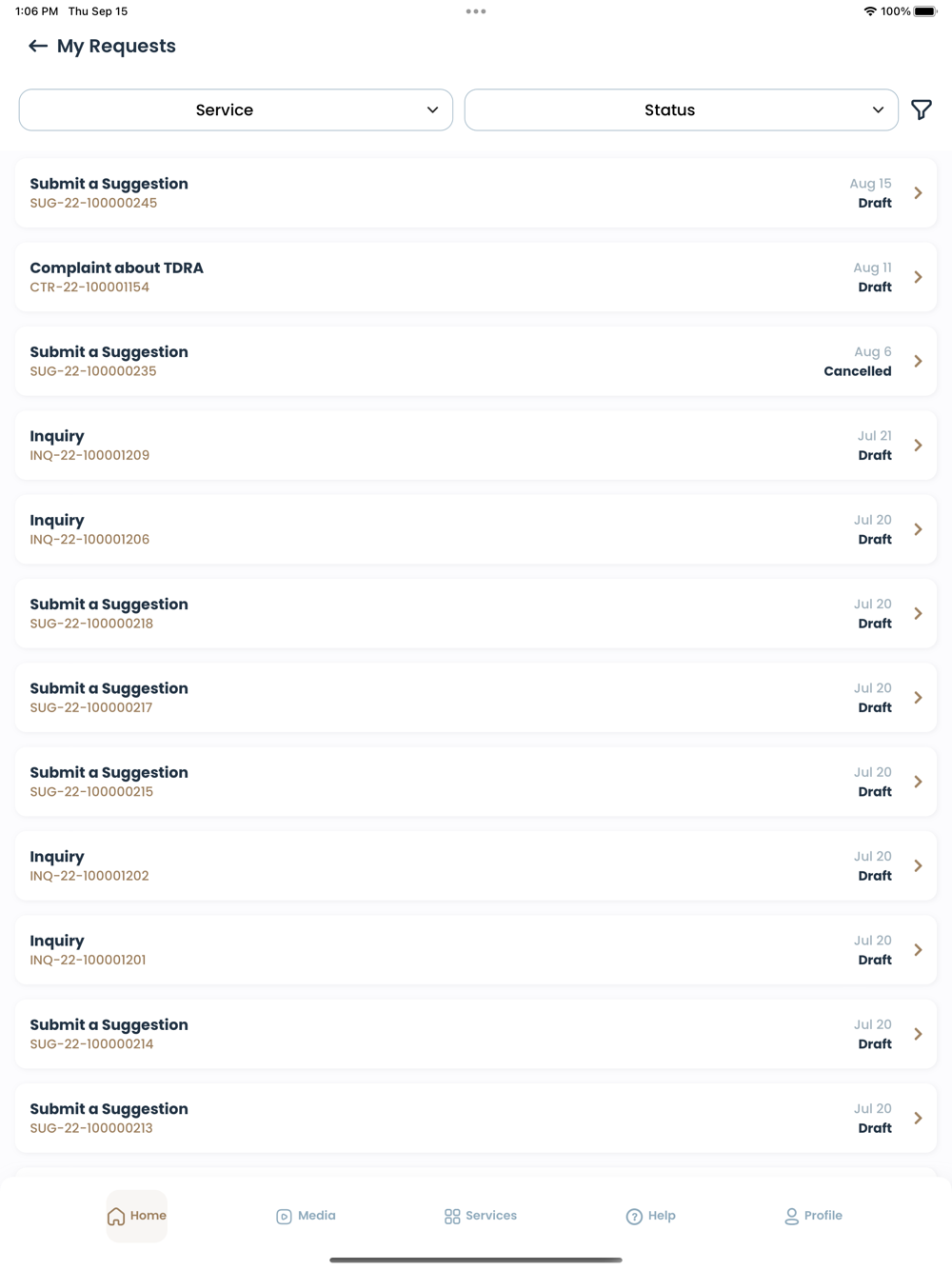The width and height of the screenshot is (952, 1270).
Task: Open the filter funnel icon
Action: tap(921, 110)
